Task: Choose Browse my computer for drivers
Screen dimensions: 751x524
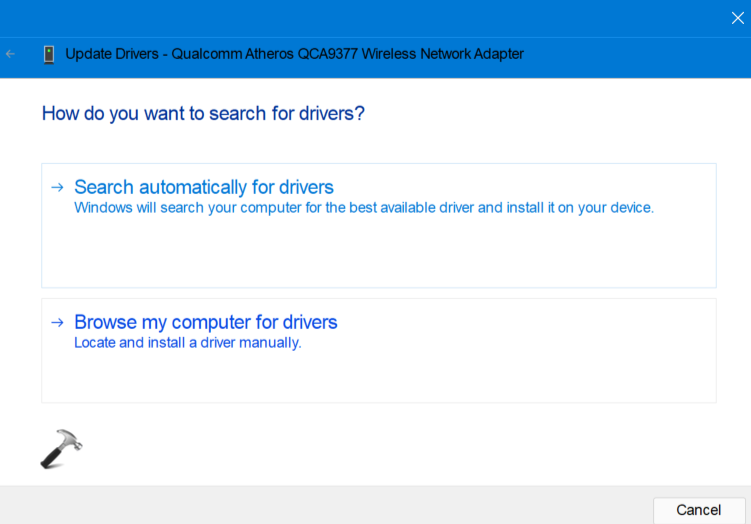Action: 206,322
